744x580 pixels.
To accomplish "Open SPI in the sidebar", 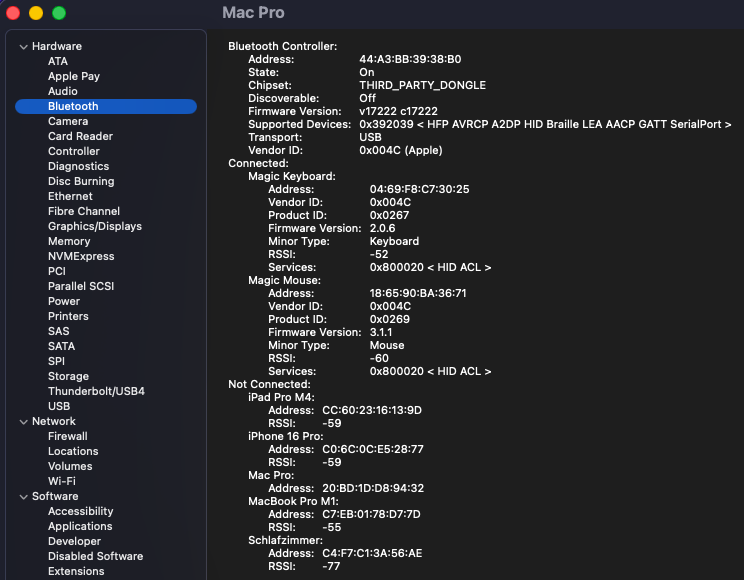I will coord(56,361).
